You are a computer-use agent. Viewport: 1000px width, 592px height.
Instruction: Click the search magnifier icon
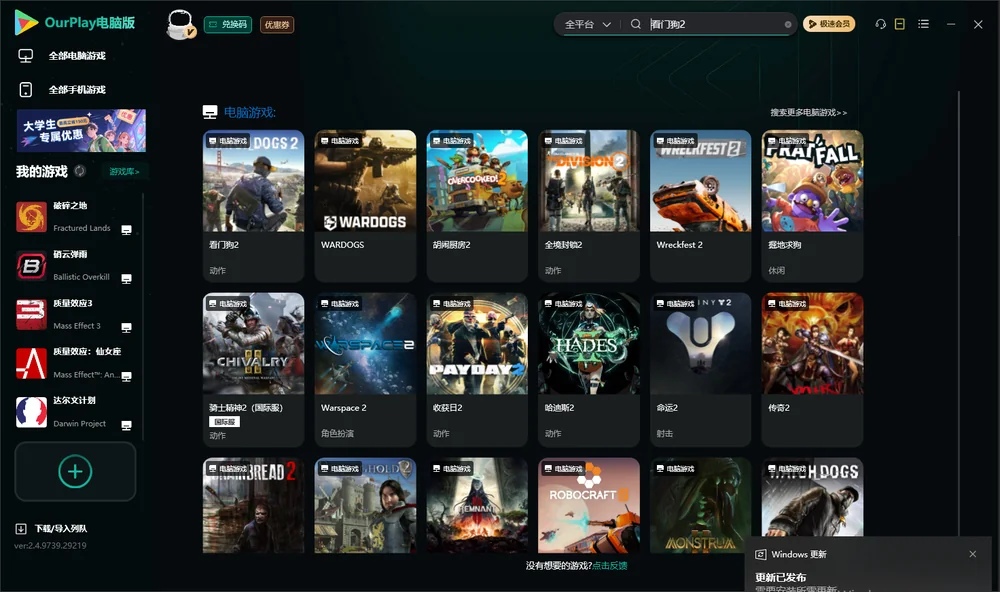click(636, 24)
